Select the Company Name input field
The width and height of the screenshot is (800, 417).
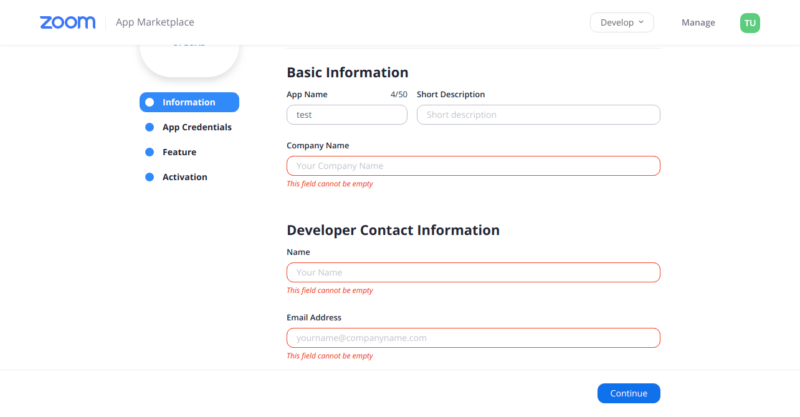pyautogui.click(x=473, y=166)
